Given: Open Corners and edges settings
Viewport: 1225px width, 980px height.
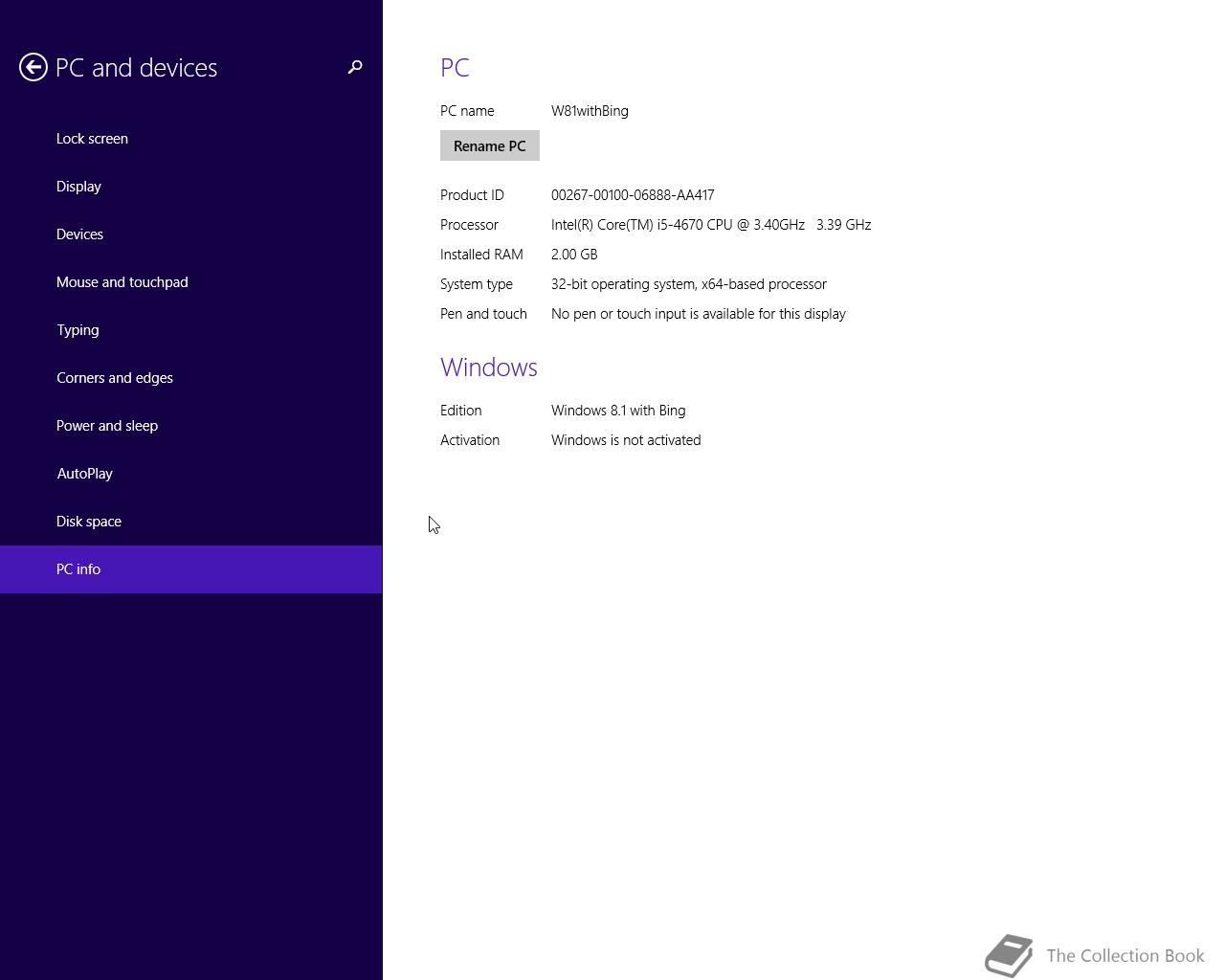Looking at the screenshot, I should 190,378.
